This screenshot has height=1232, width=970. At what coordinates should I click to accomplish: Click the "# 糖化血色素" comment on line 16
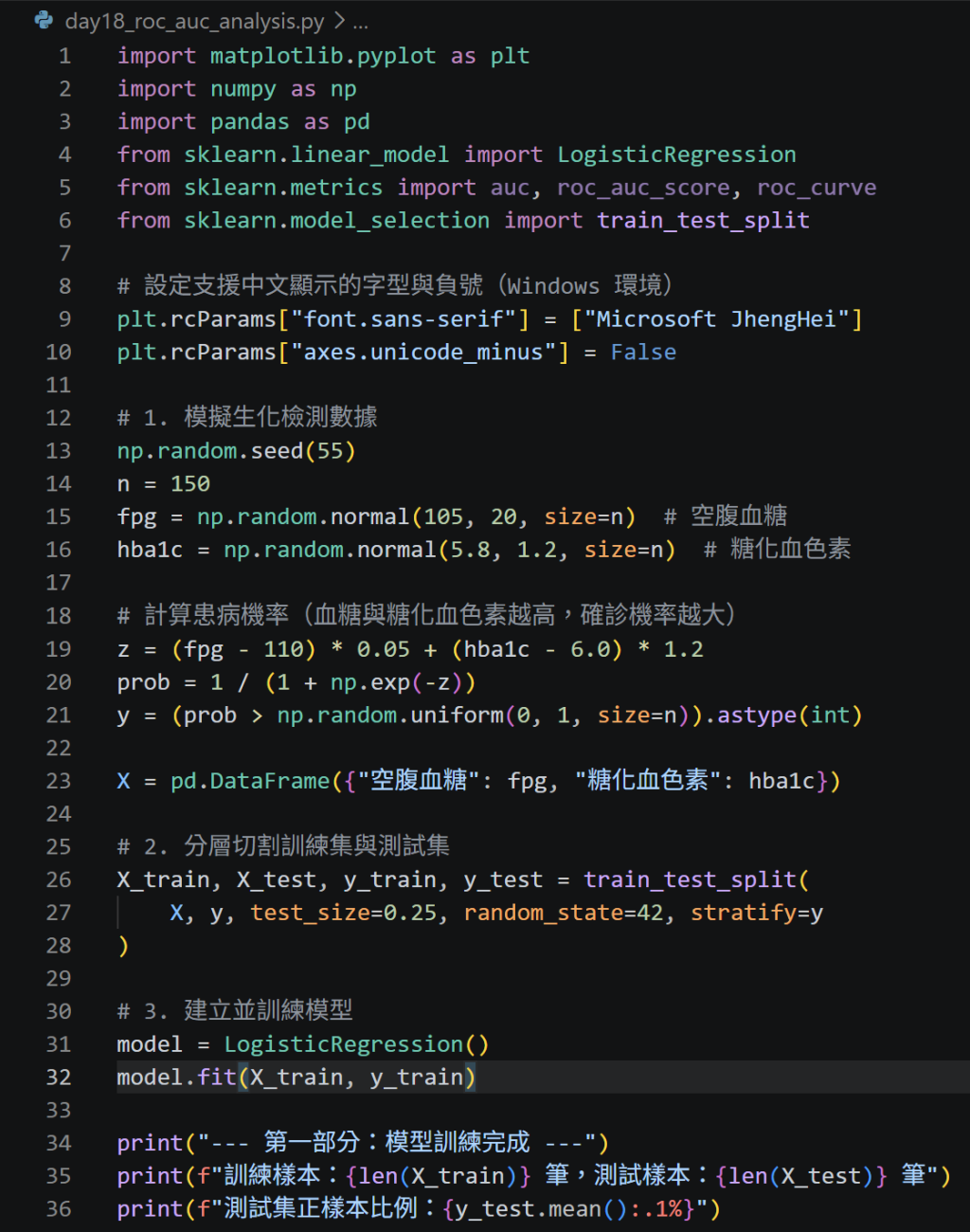(x=777, y=550)
